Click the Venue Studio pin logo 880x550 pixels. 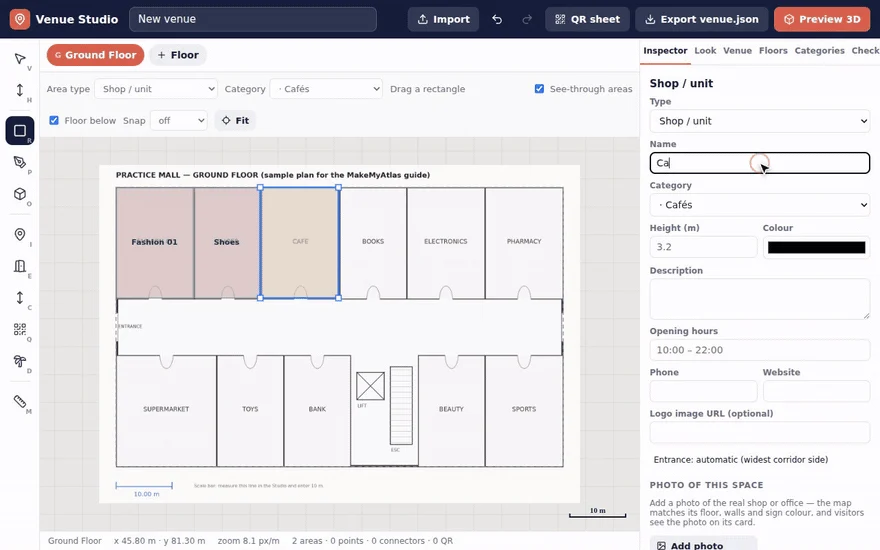pos(20,19)
